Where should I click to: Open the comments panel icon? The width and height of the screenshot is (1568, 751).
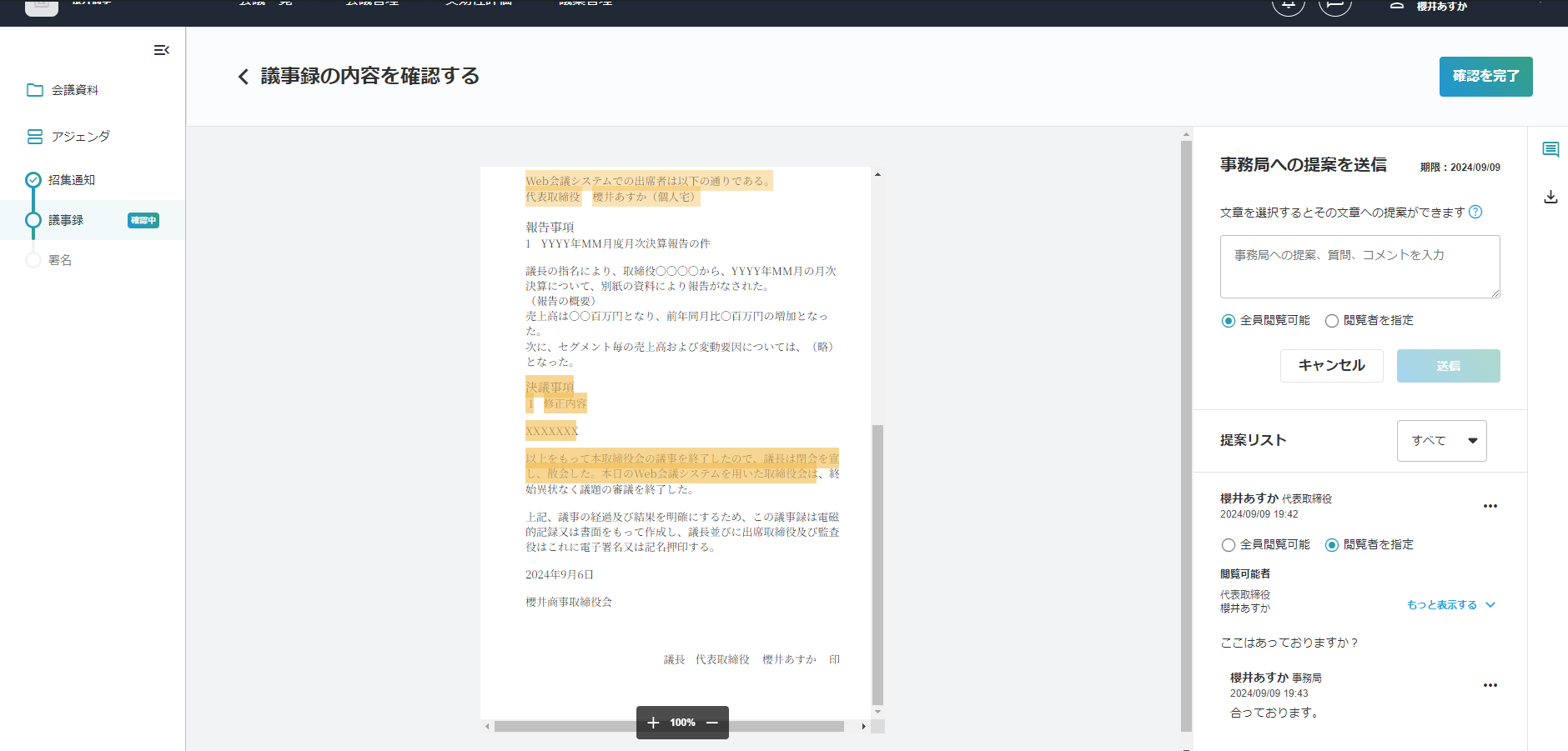1550,150
